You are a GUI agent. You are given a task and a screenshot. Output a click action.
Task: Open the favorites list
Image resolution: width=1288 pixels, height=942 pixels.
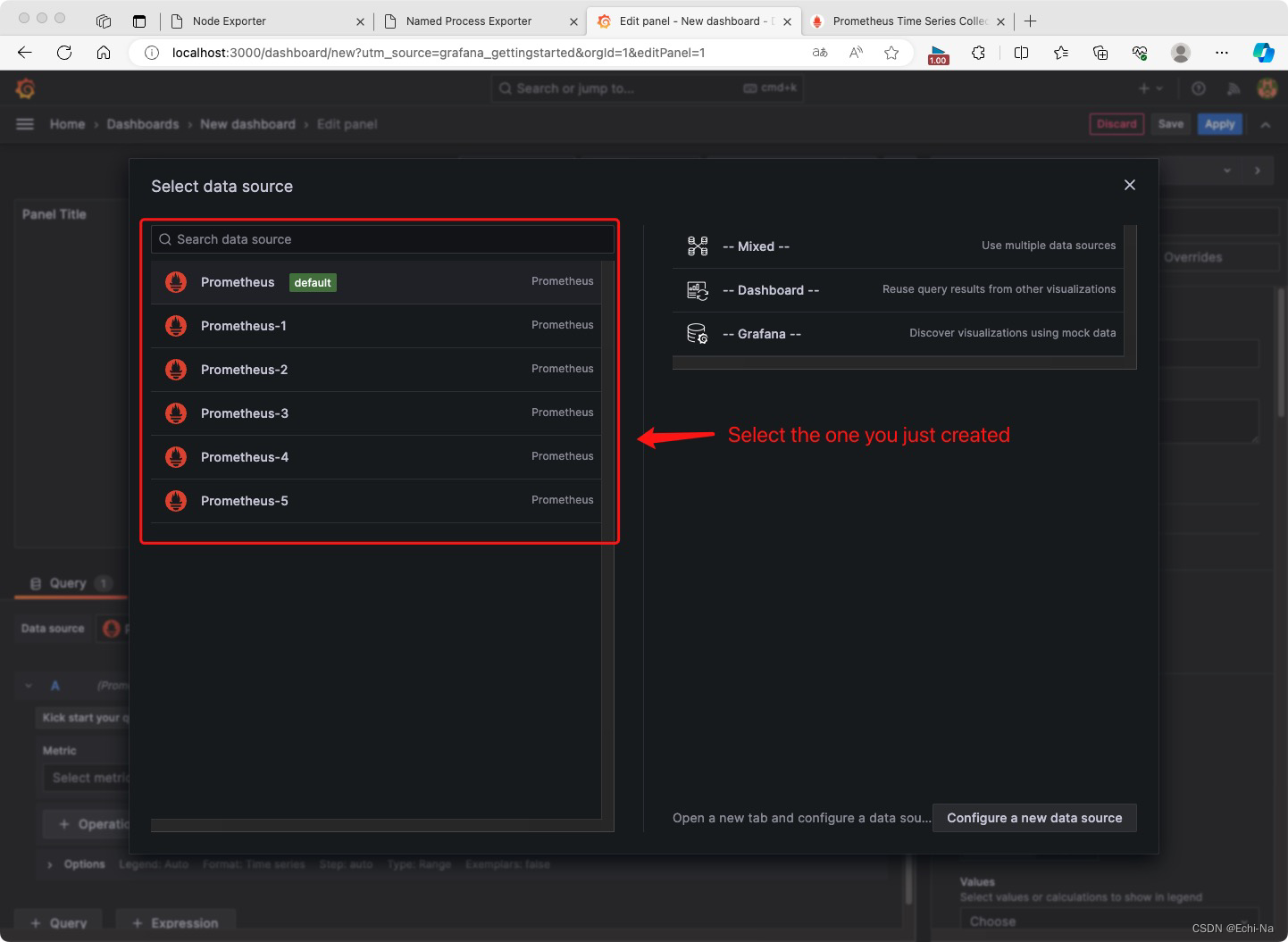point(1061,53)
